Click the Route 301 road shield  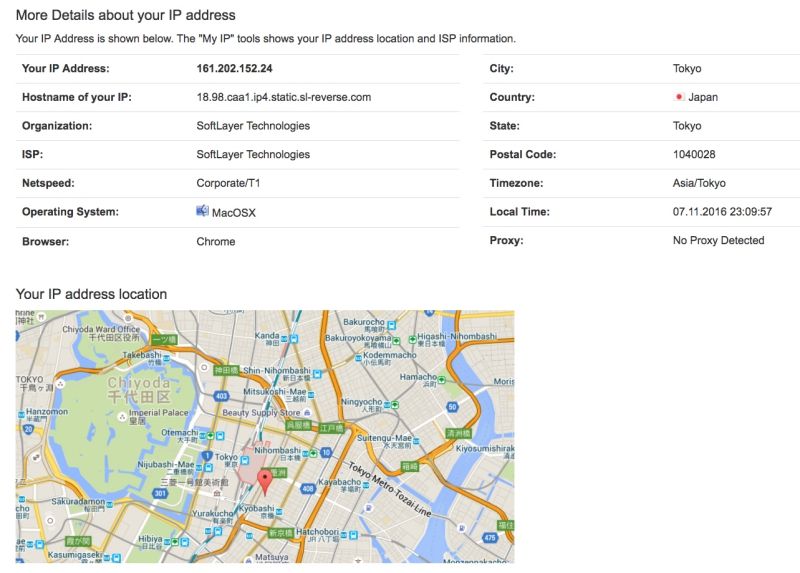160,492
